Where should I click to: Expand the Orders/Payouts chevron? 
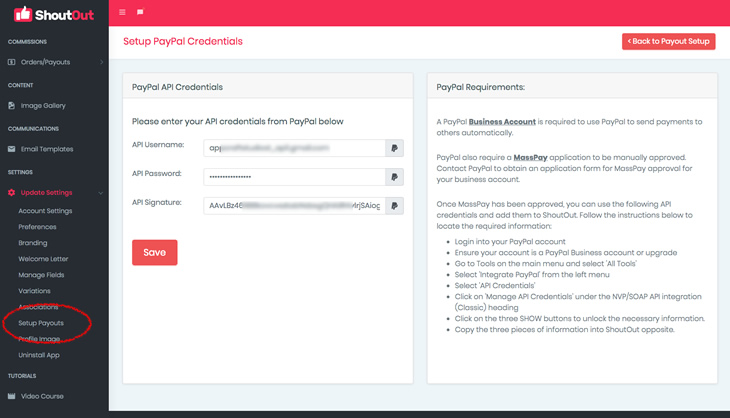(101, 62)
